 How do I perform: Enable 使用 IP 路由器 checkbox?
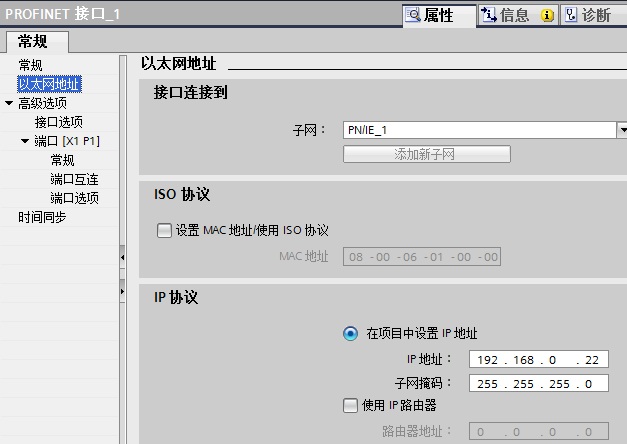[x=350, y=405]
